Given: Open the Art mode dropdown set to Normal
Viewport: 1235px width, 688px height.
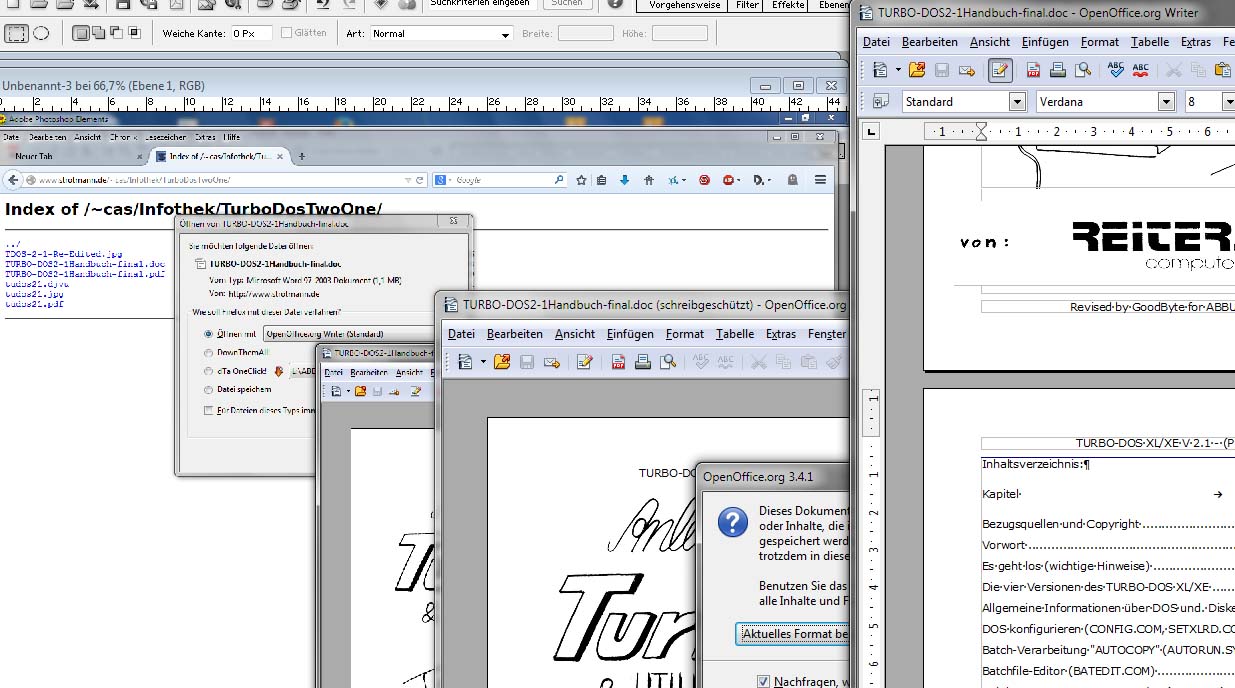Looking at the screenshot, I should (441, 33).
